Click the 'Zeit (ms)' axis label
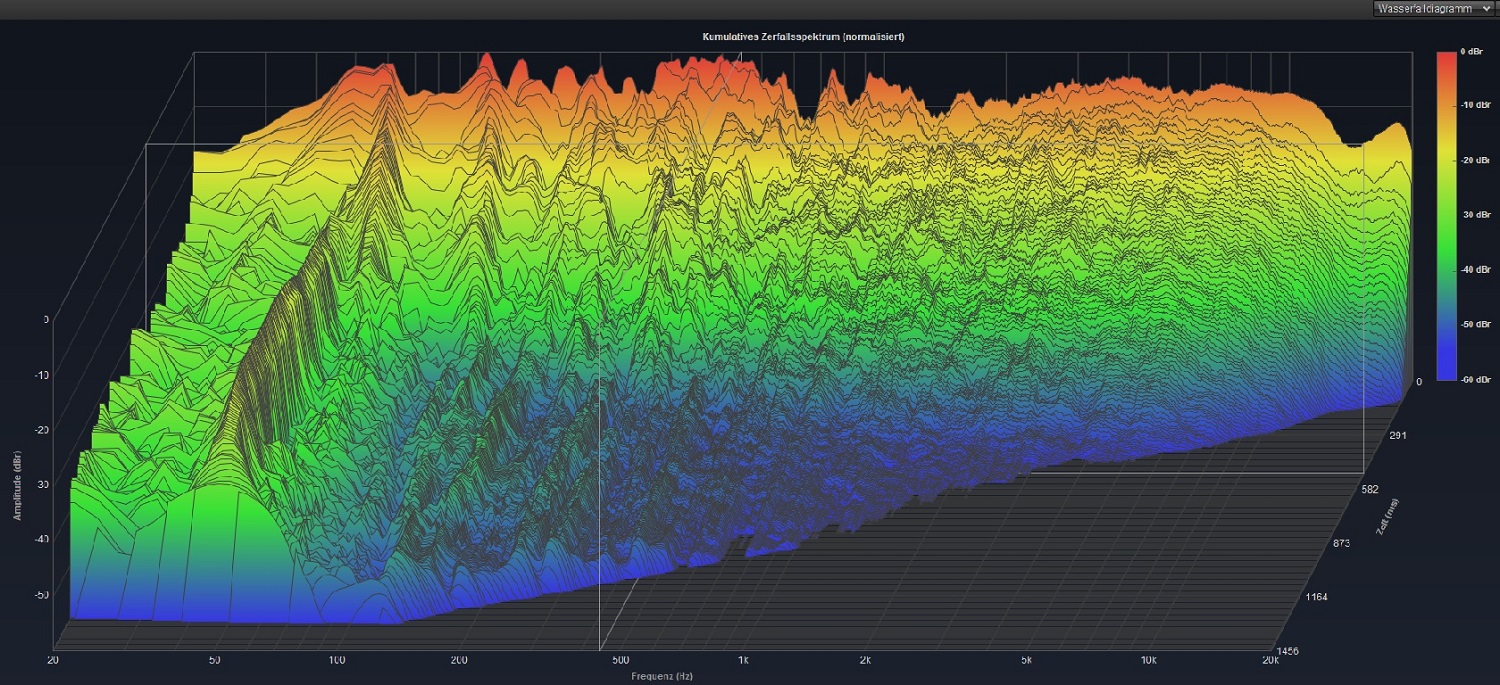 1387,517
